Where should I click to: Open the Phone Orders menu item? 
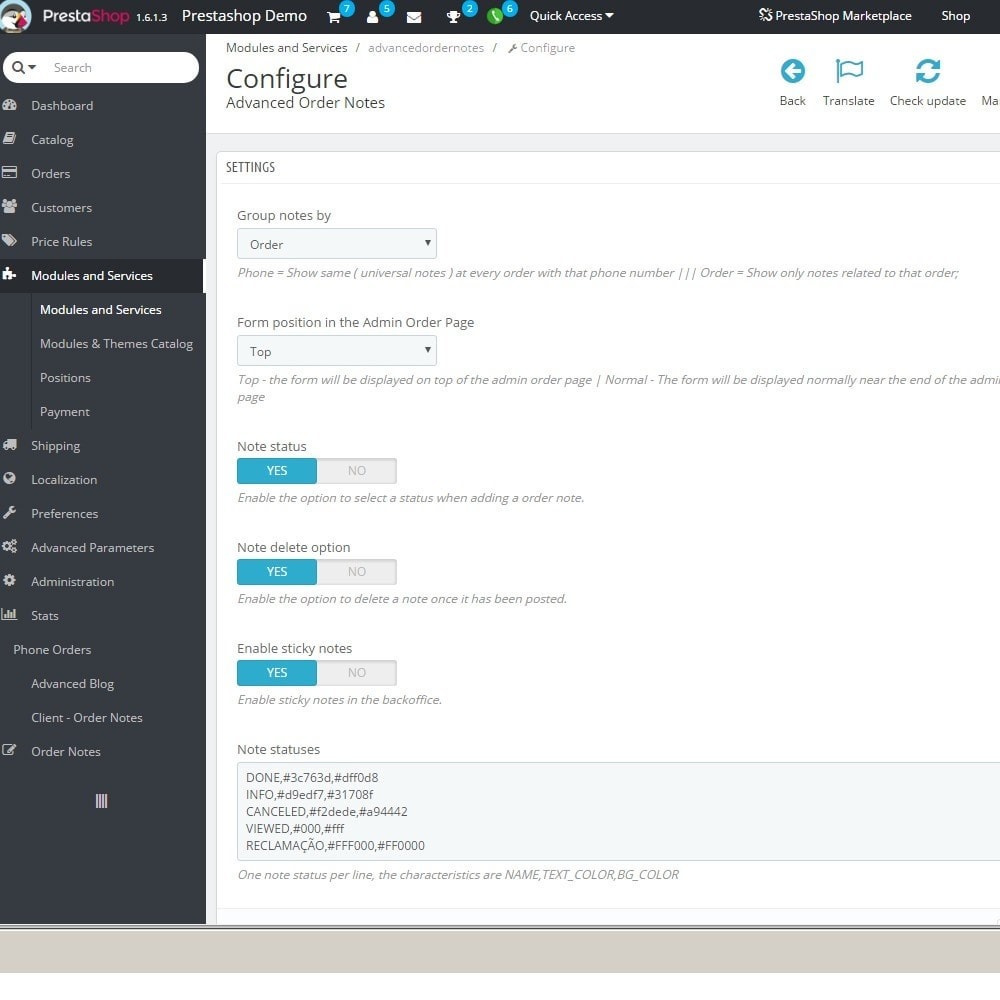[52, 650]
